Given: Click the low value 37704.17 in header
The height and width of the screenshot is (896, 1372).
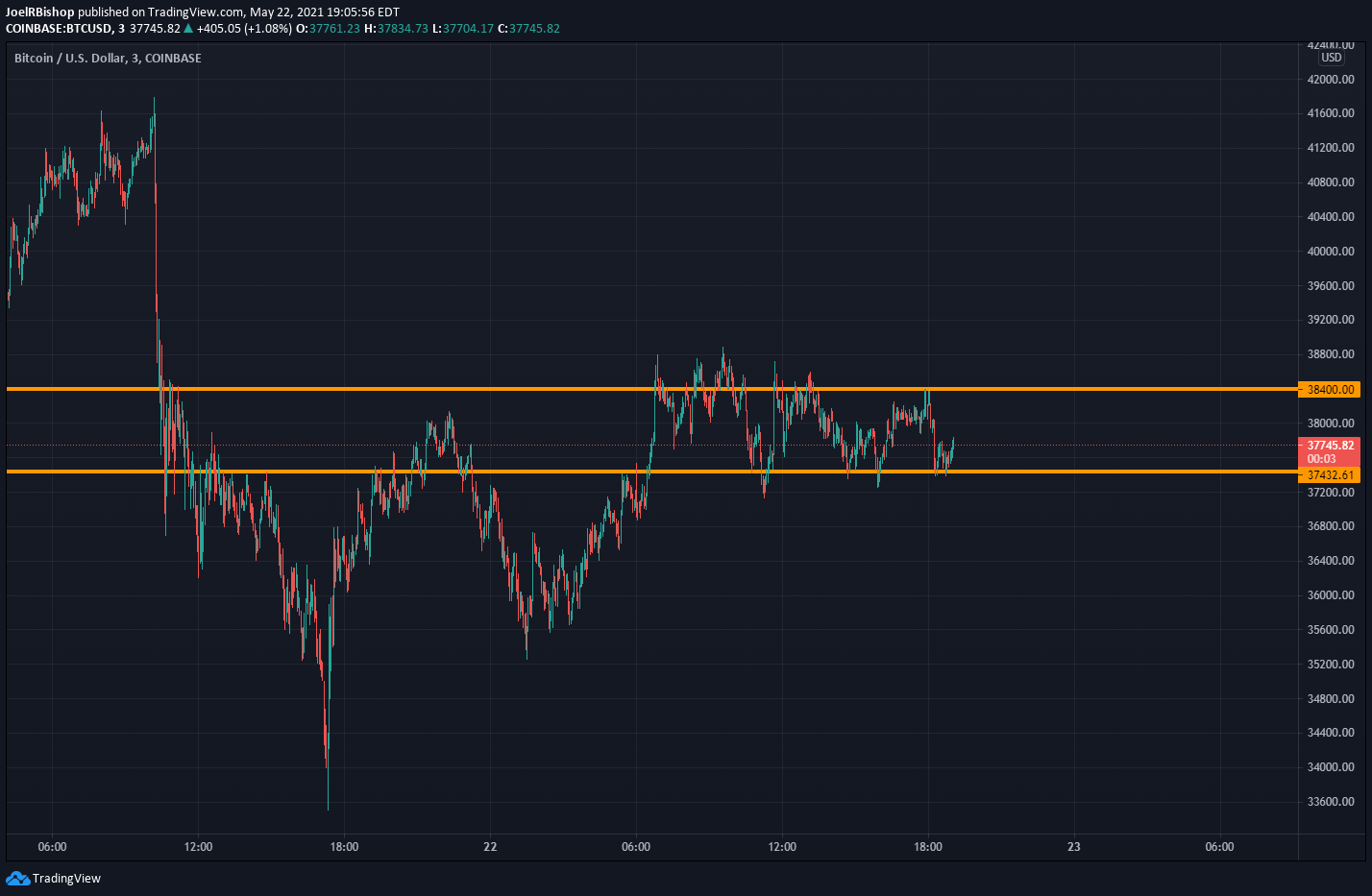Looking at the screenshot, I should pos(468,28).
